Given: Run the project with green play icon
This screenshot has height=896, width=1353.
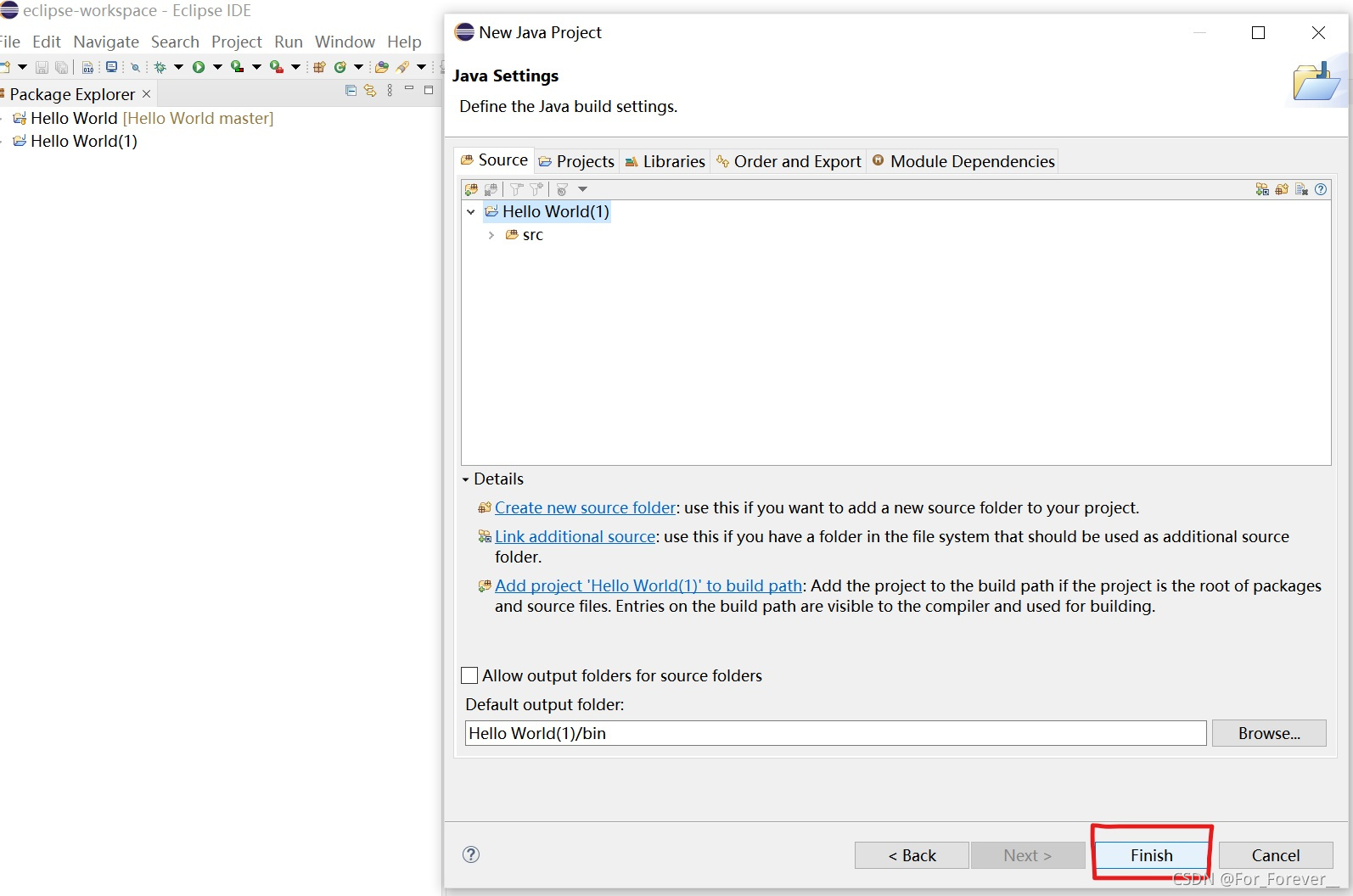Looking at the screenshot, I should point(199,67).
